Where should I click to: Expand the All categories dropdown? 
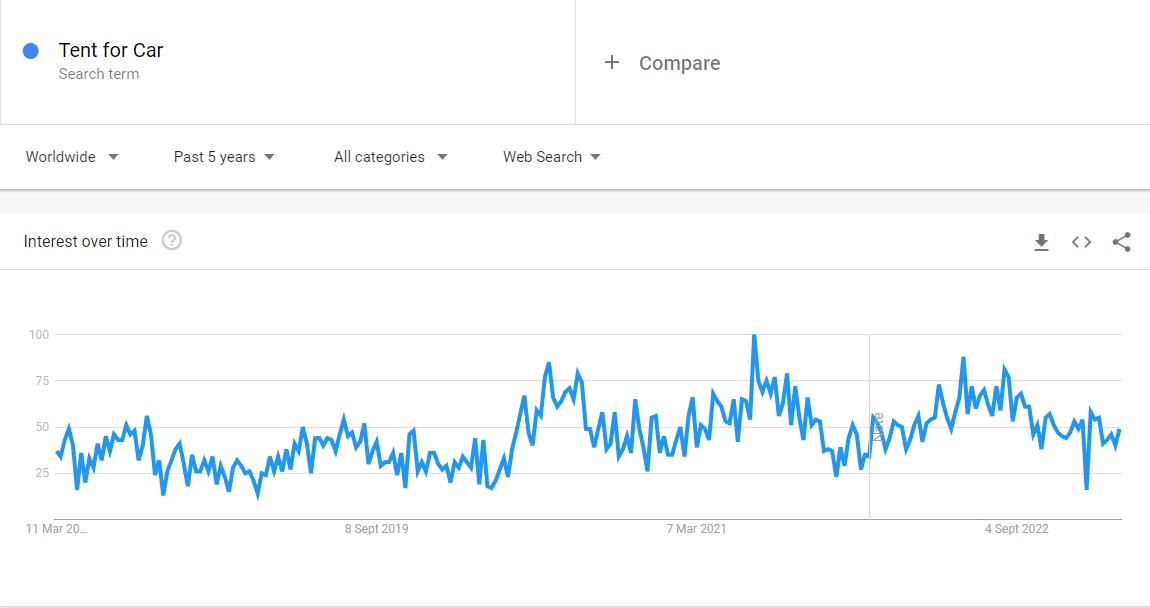390,157
